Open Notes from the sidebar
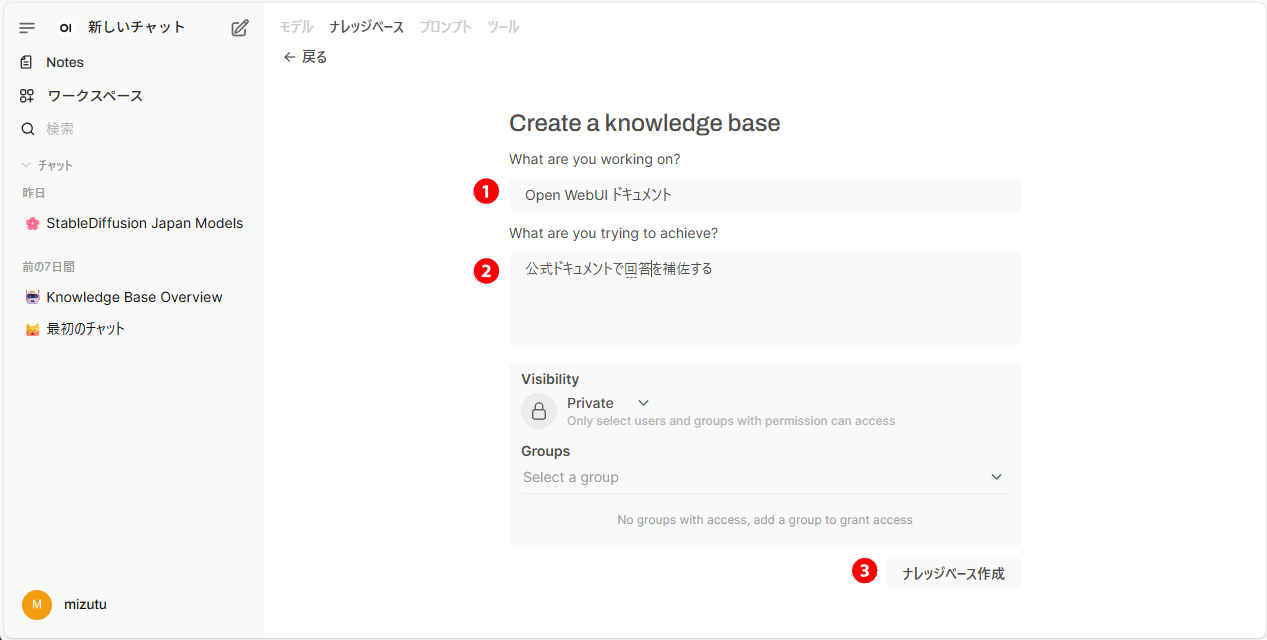 point(64,62)
